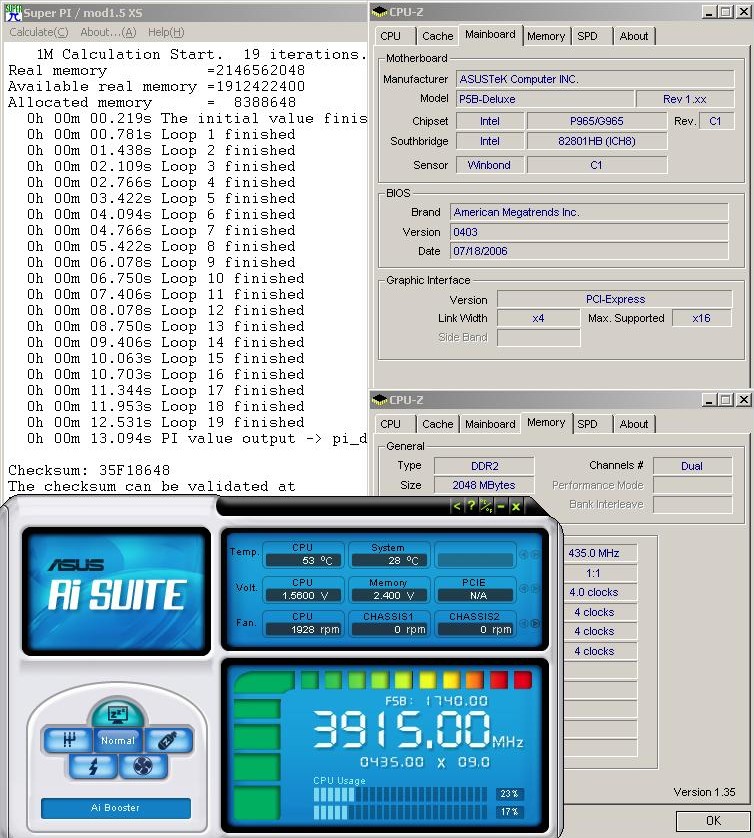
Task: Click the BIOS version field '0403'
Action: tap(589, 232)
